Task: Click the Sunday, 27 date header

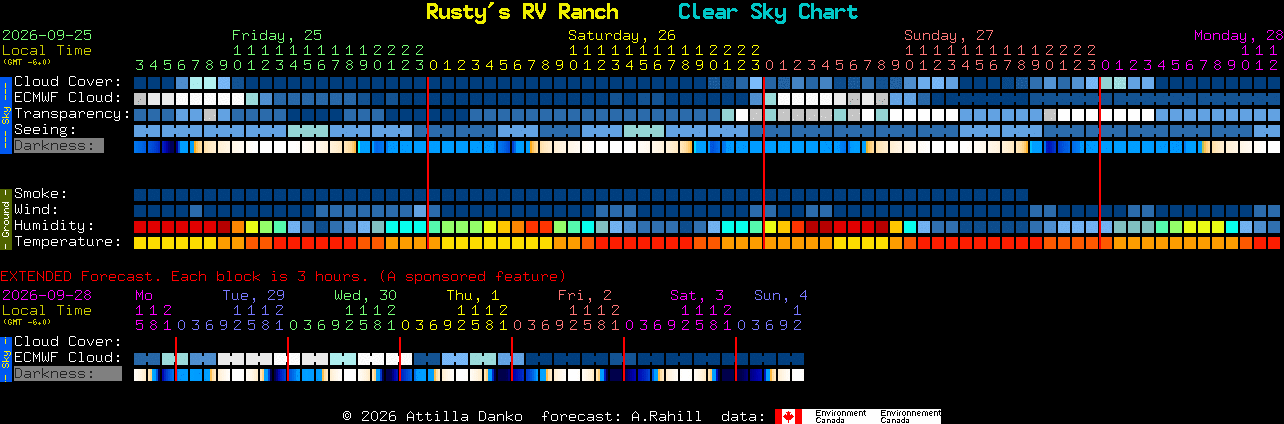Action: [x=949, y=35]
